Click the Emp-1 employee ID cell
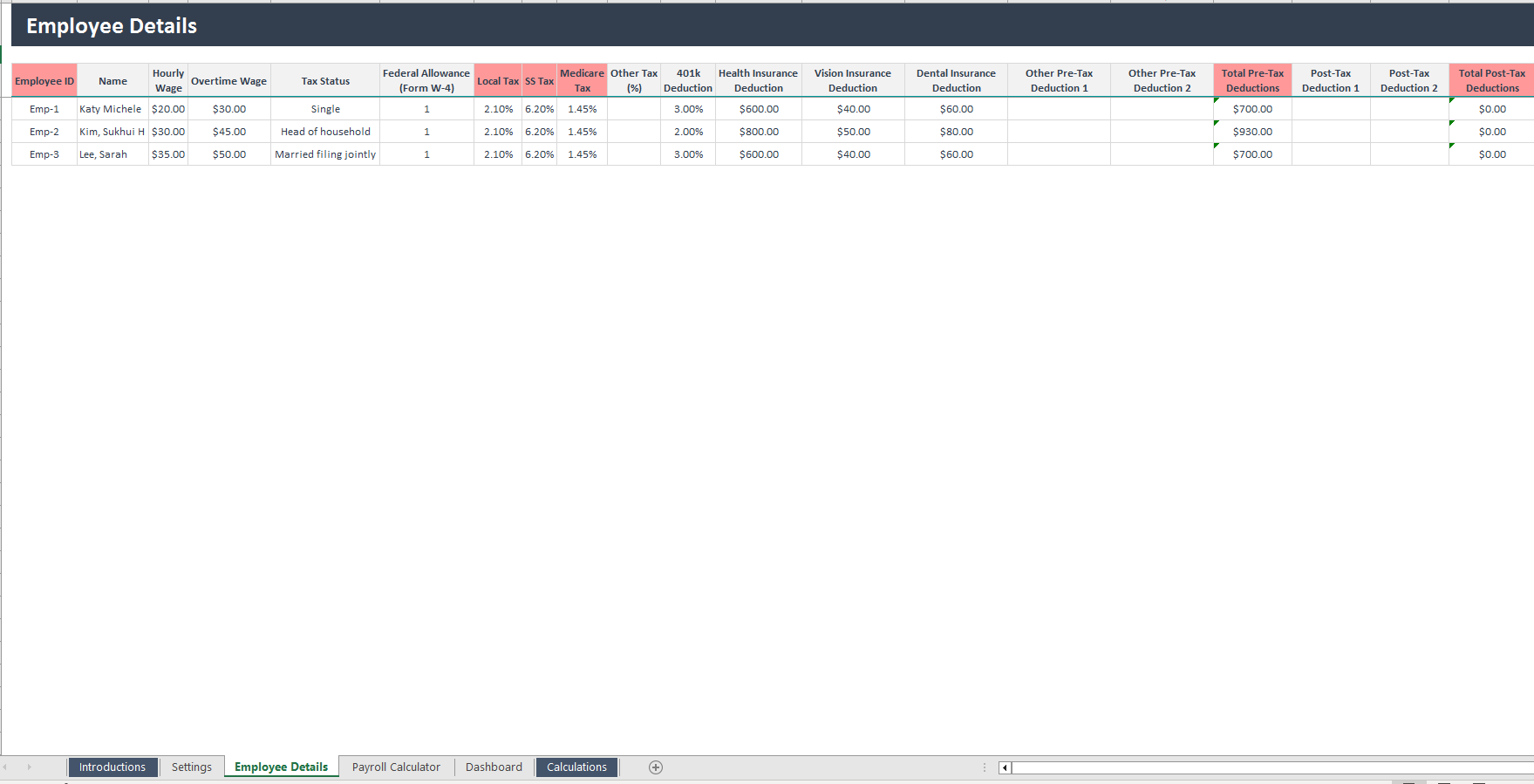The image size is (1534, 784). click(44, 109)
